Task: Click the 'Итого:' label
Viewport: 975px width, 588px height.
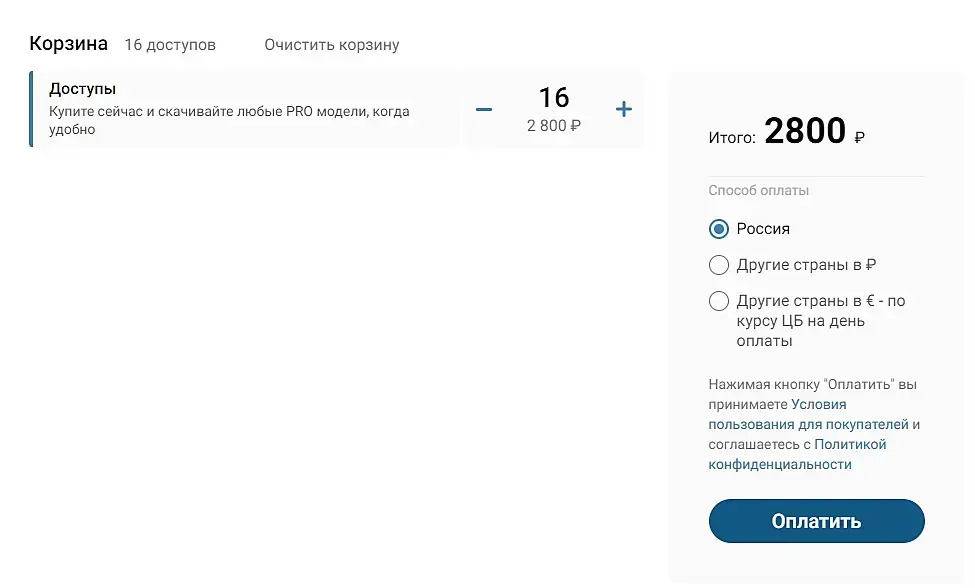Action: [732, 138]
